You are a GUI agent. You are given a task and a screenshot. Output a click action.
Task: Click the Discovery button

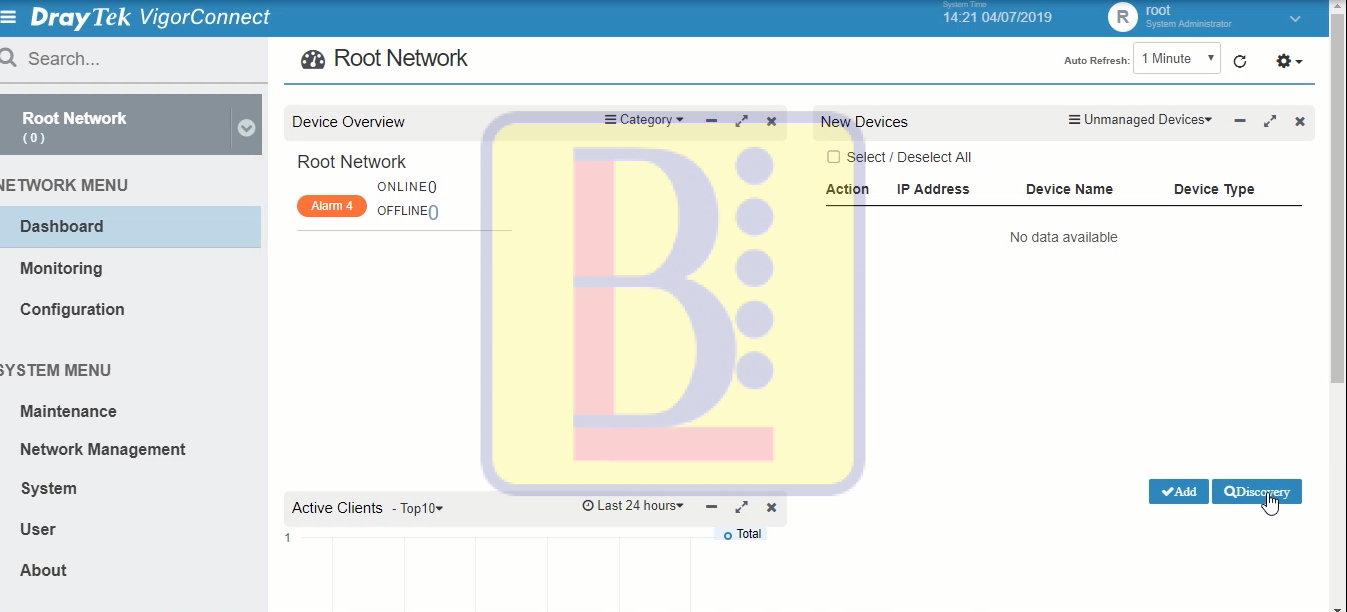(1256, 492)
